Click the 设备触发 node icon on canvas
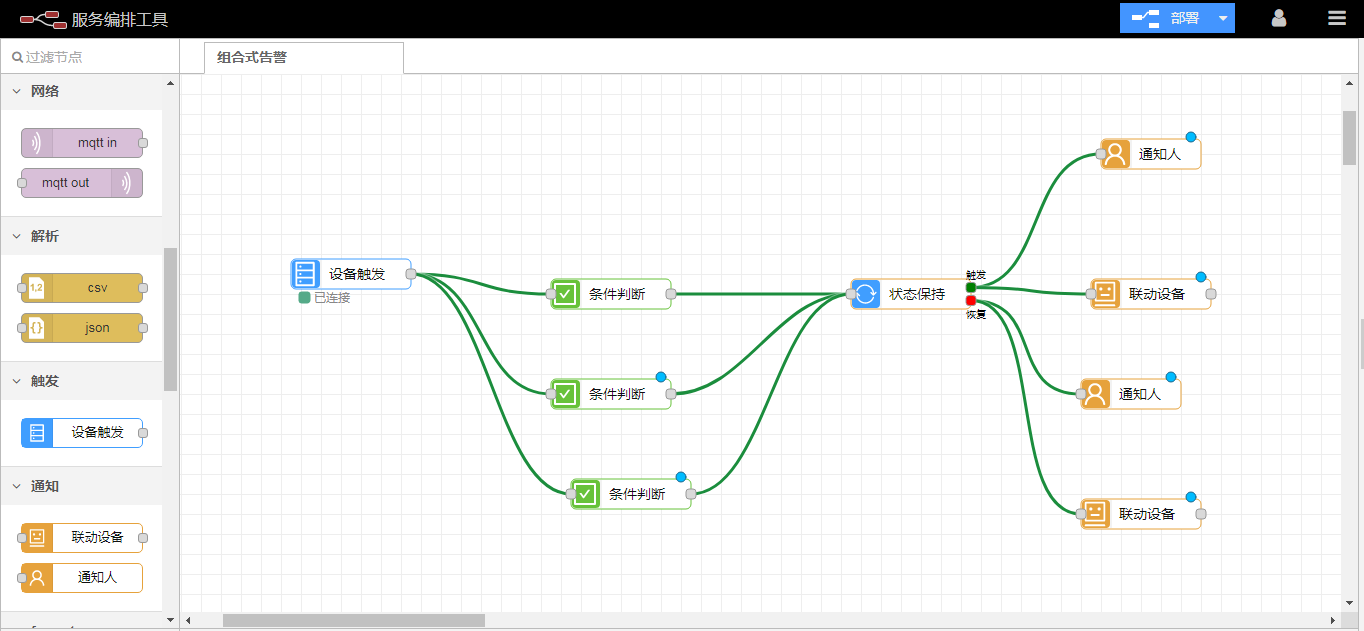This screenshot has height=631, width=1364. click(305, 274)
